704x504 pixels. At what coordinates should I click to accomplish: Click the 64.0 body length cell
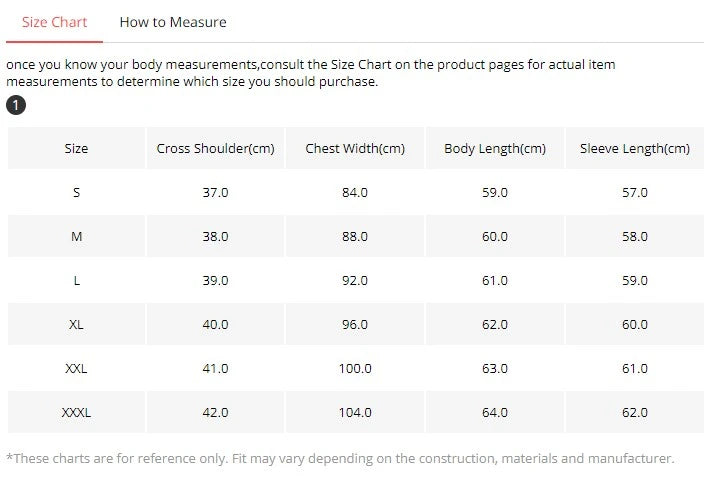click(x=495, y=412)
